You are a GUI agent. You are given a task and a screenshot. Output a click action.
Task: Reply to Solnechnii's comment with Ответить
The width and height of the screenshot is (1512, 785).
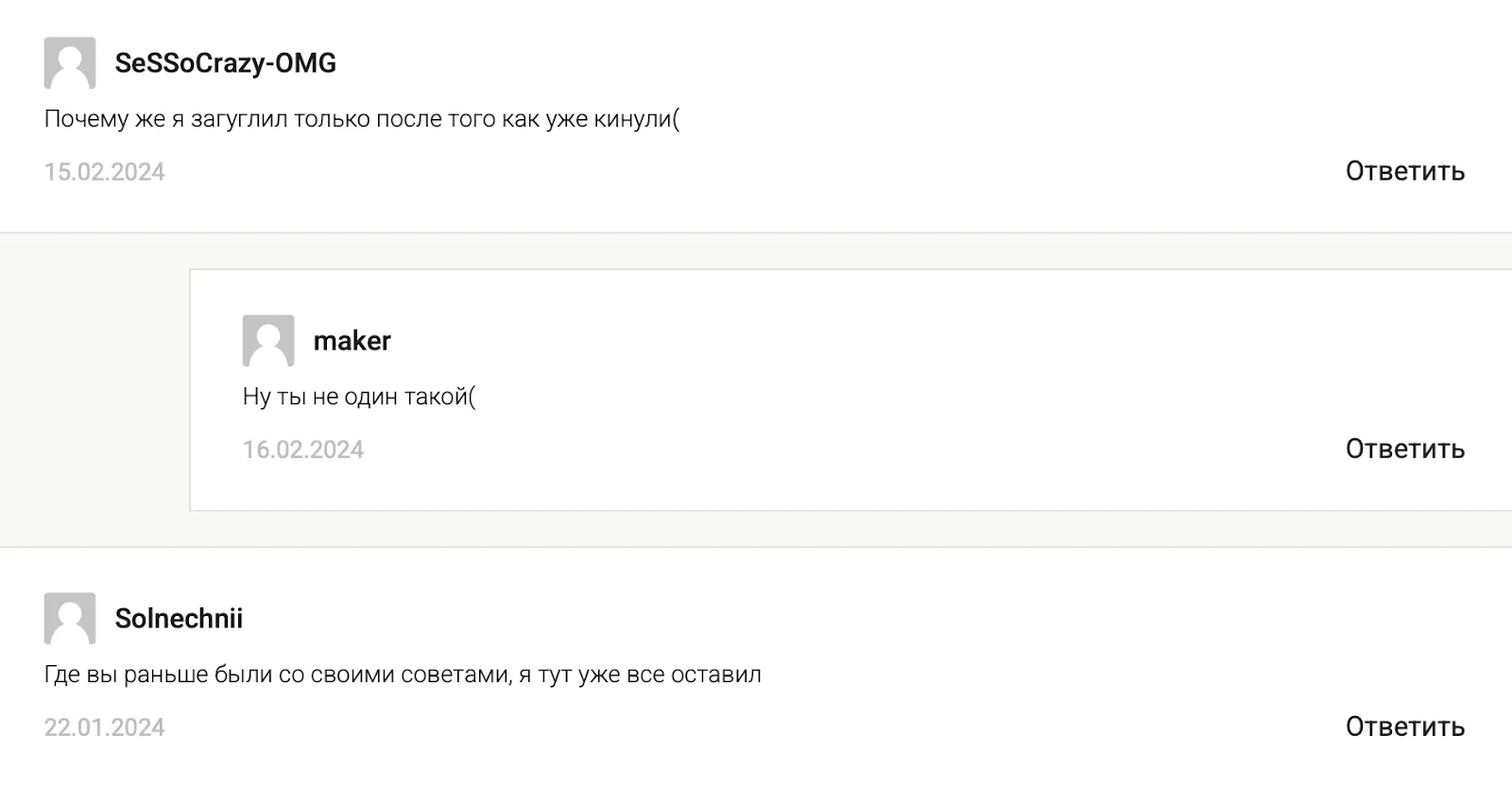click(x=1405, y=726)
